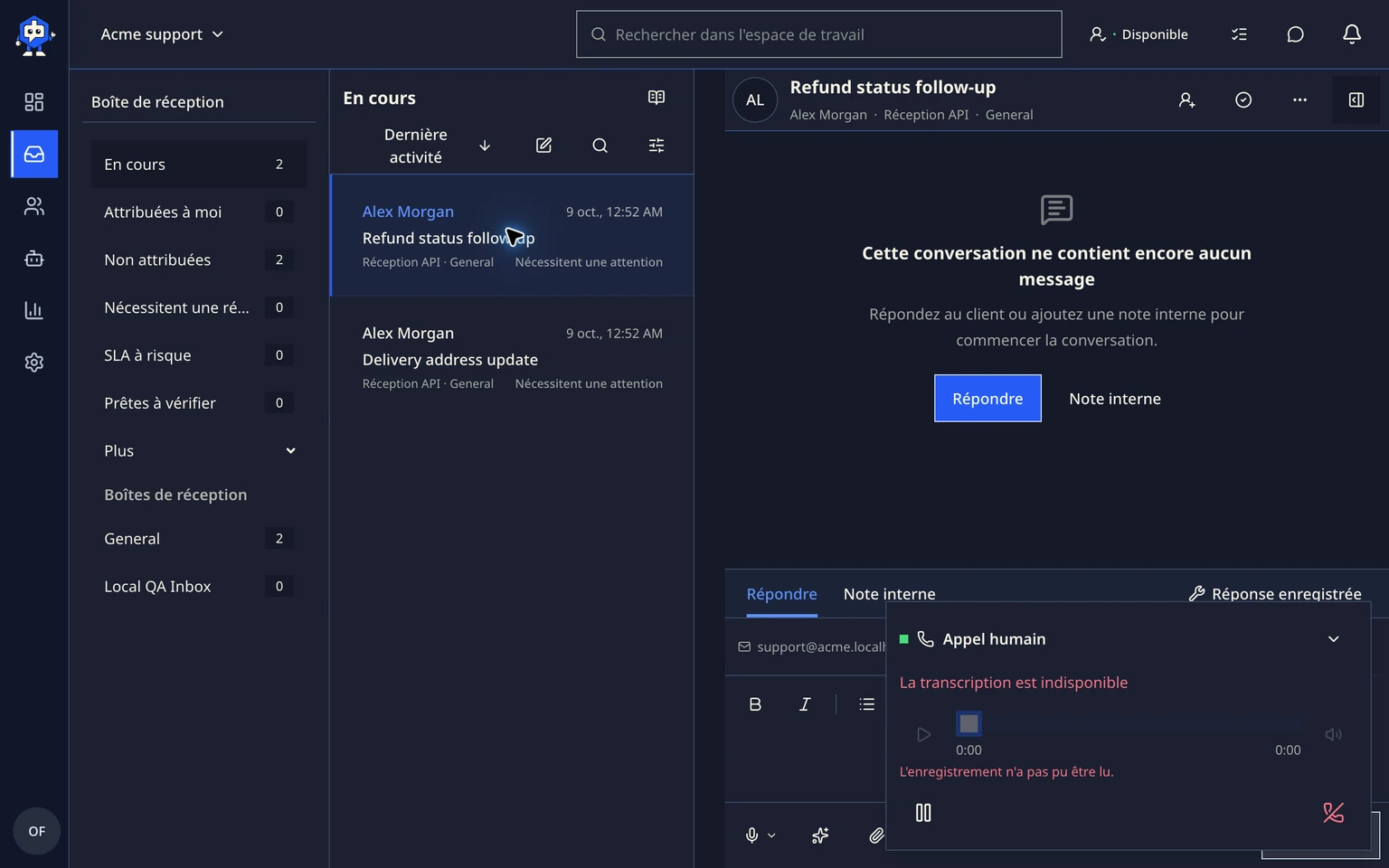
Task: Click the call recording progress slider handle
Action: pyautogui.click(x=969, y=723)
